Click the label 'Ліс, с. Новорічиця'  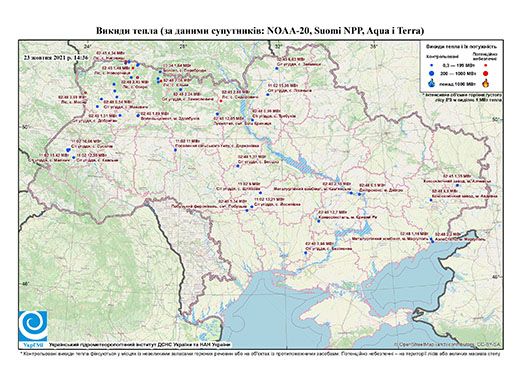(x=112, y=72)
